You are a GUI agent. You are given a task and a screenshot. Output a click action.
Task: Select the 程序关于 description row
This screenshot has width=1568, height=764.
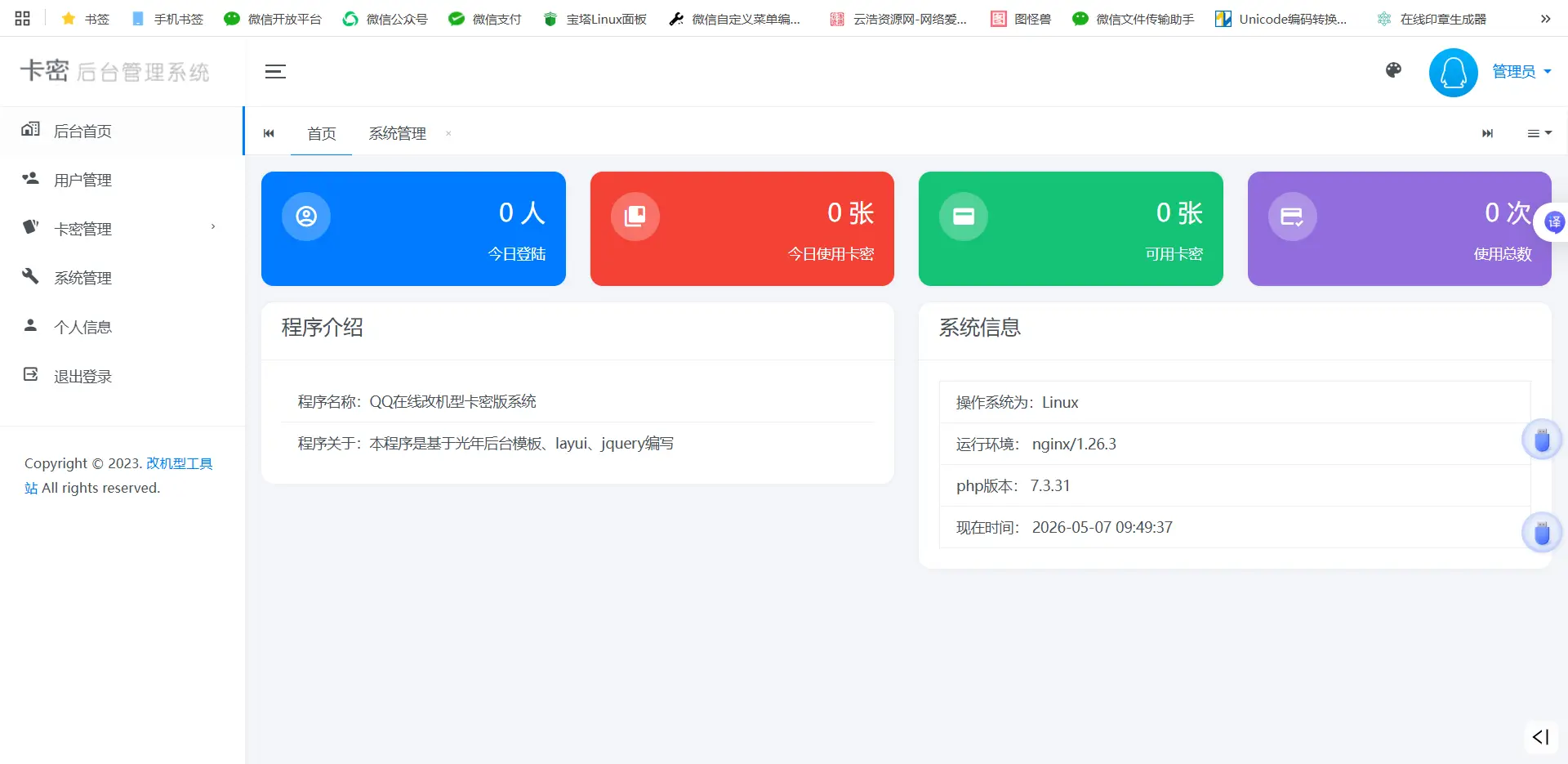(x=577, y=444)
